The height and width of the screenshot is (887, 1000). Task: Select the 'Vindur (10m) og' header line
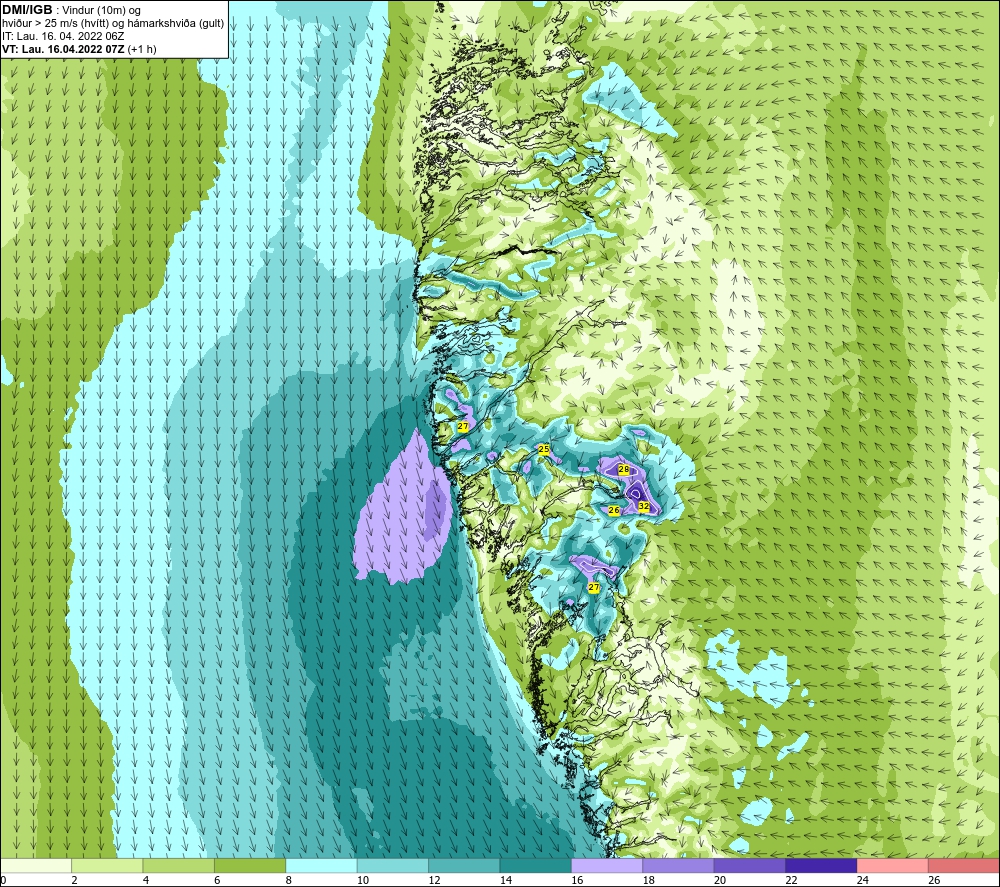(101, 11)
